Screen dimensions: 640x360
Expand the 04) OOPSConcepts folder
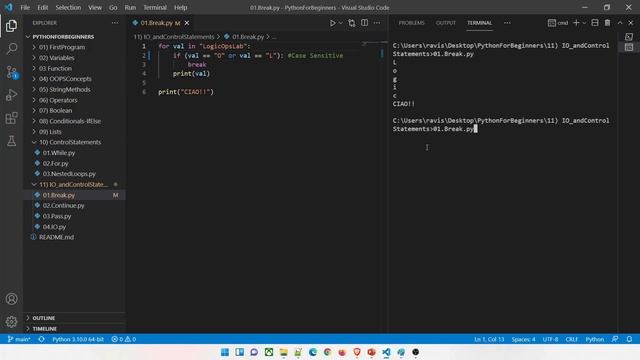74,79
